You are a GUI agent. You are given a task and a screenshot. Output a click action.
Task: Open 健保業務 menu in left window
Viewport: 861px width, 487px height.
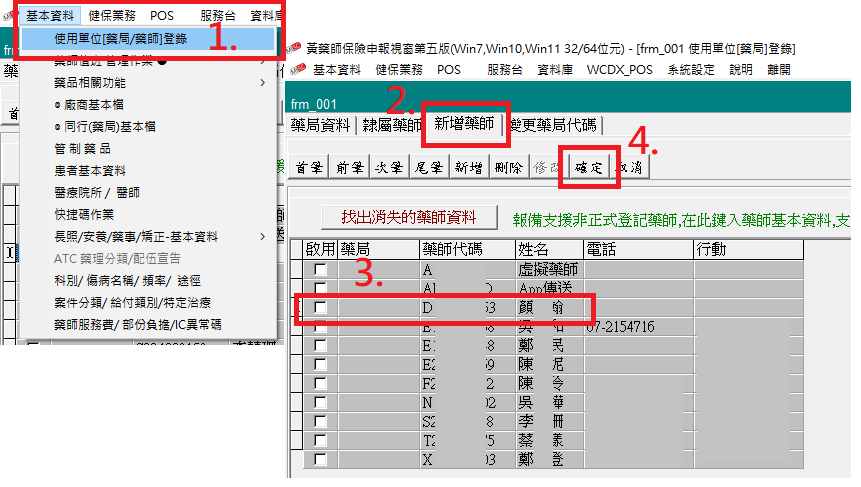tap(112, 16)
